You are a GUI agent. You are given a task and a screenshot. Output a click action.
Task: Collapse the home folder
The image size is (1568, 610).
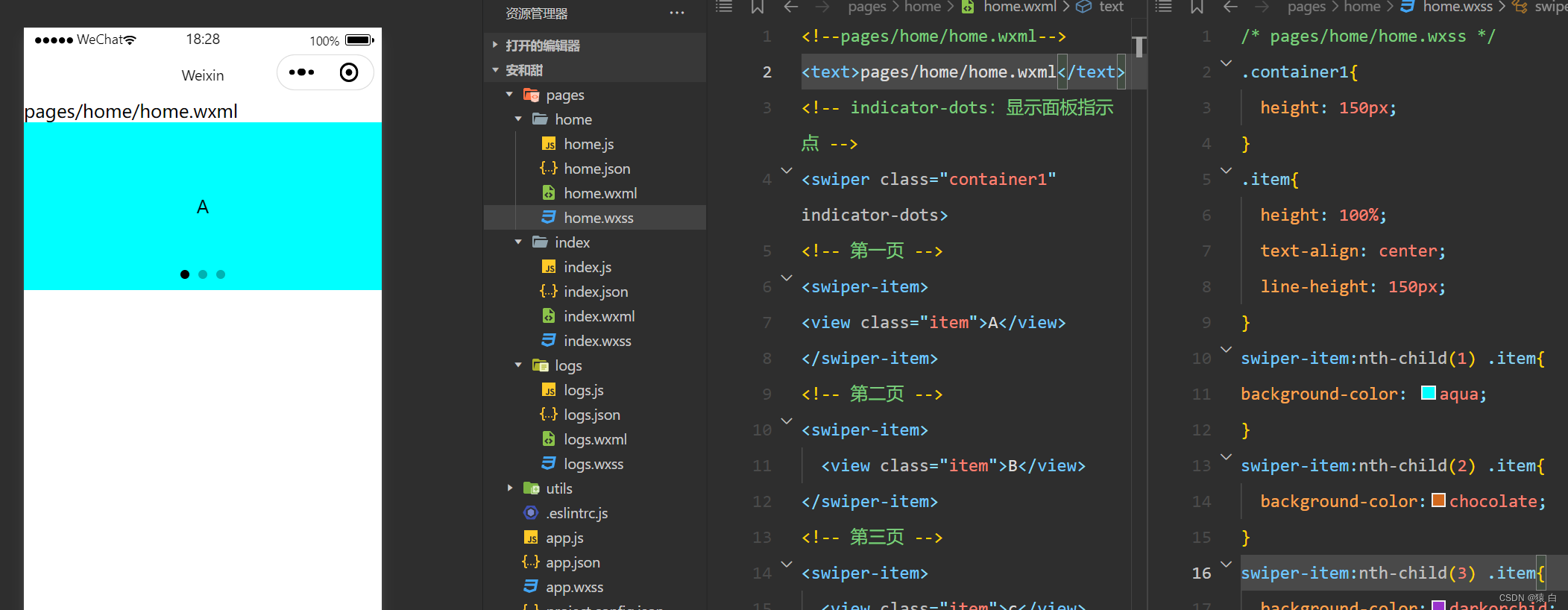click(518, 119)
